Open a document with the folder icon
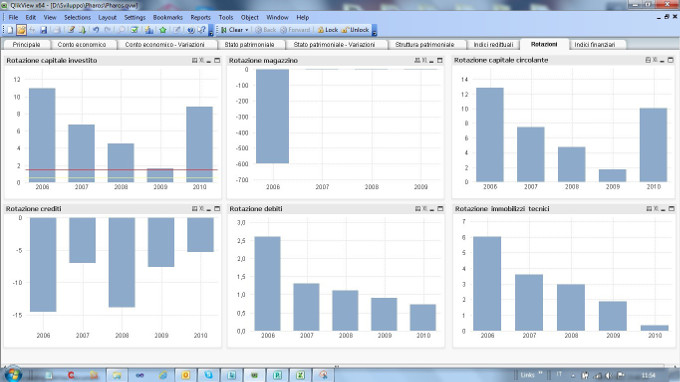The width and height of the screenshot is (680, 382). (x=21, y=30)
